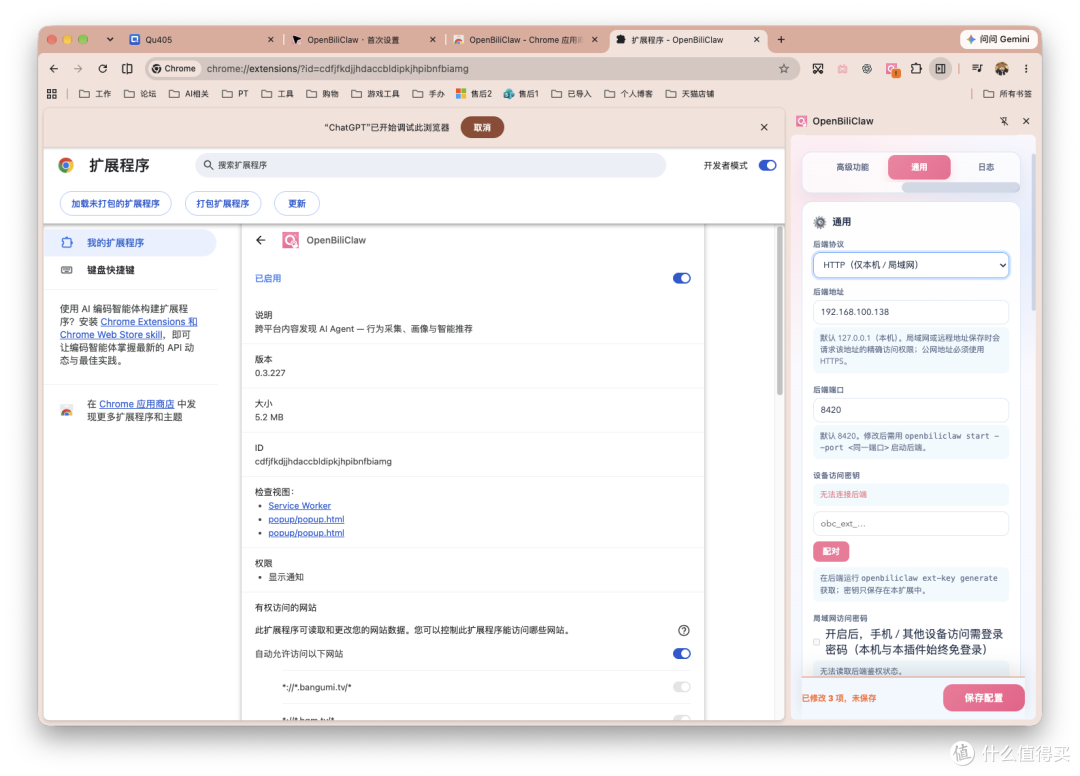1080x776 pixels.
Task: Click the browser address bar URL
Action: pyautogui.click(x=338, y=69)
